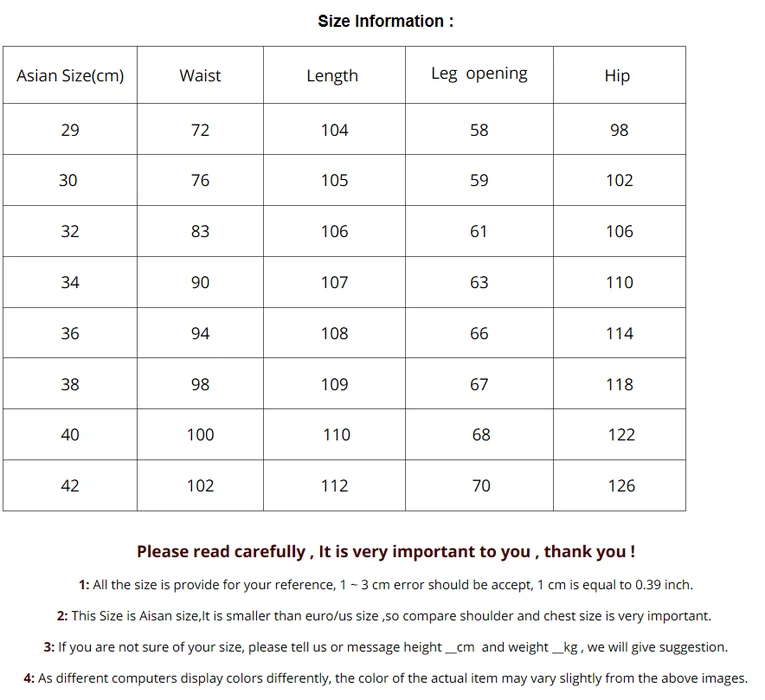Image resolution: width=765 pixels, height=700 pixels.
Task: Select size 29 in the Asian Size column
Action: pyautogui.click(x=70, y=130)
